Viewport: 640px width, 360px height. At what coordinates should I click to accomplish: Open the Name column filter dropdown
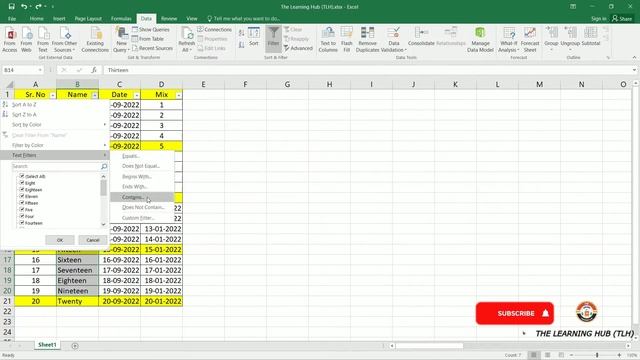tap(95, 95)
